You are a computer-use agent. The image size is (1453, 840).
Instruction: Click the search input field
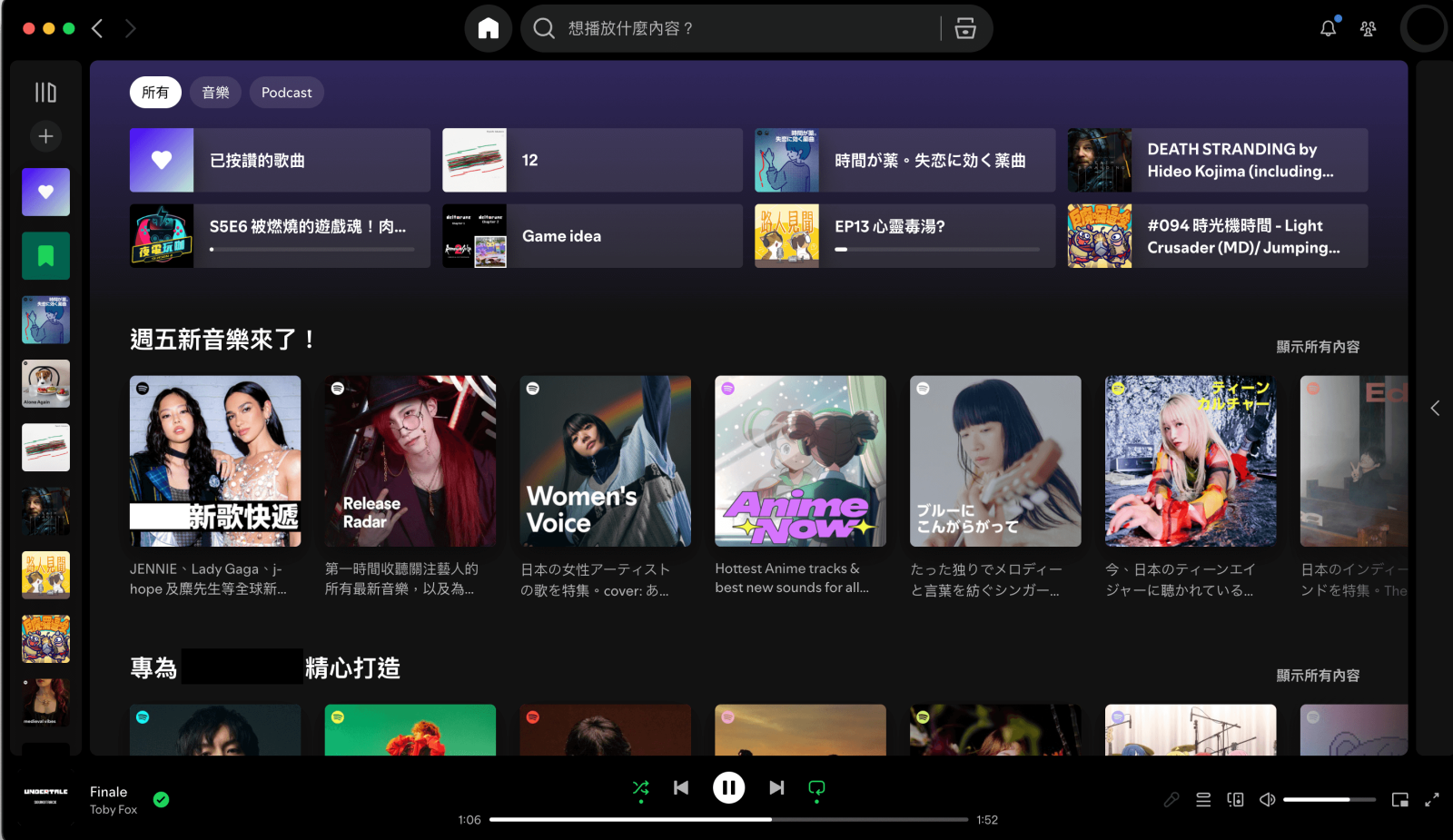click(749, 28)
